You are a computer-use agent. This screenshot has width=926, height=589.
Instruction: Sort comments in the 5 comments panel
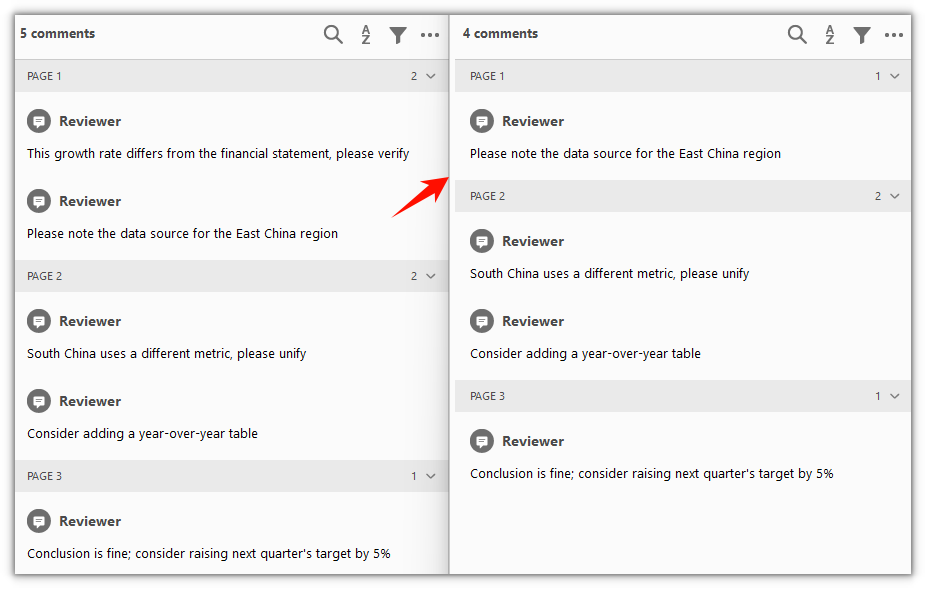coord(366,34)
